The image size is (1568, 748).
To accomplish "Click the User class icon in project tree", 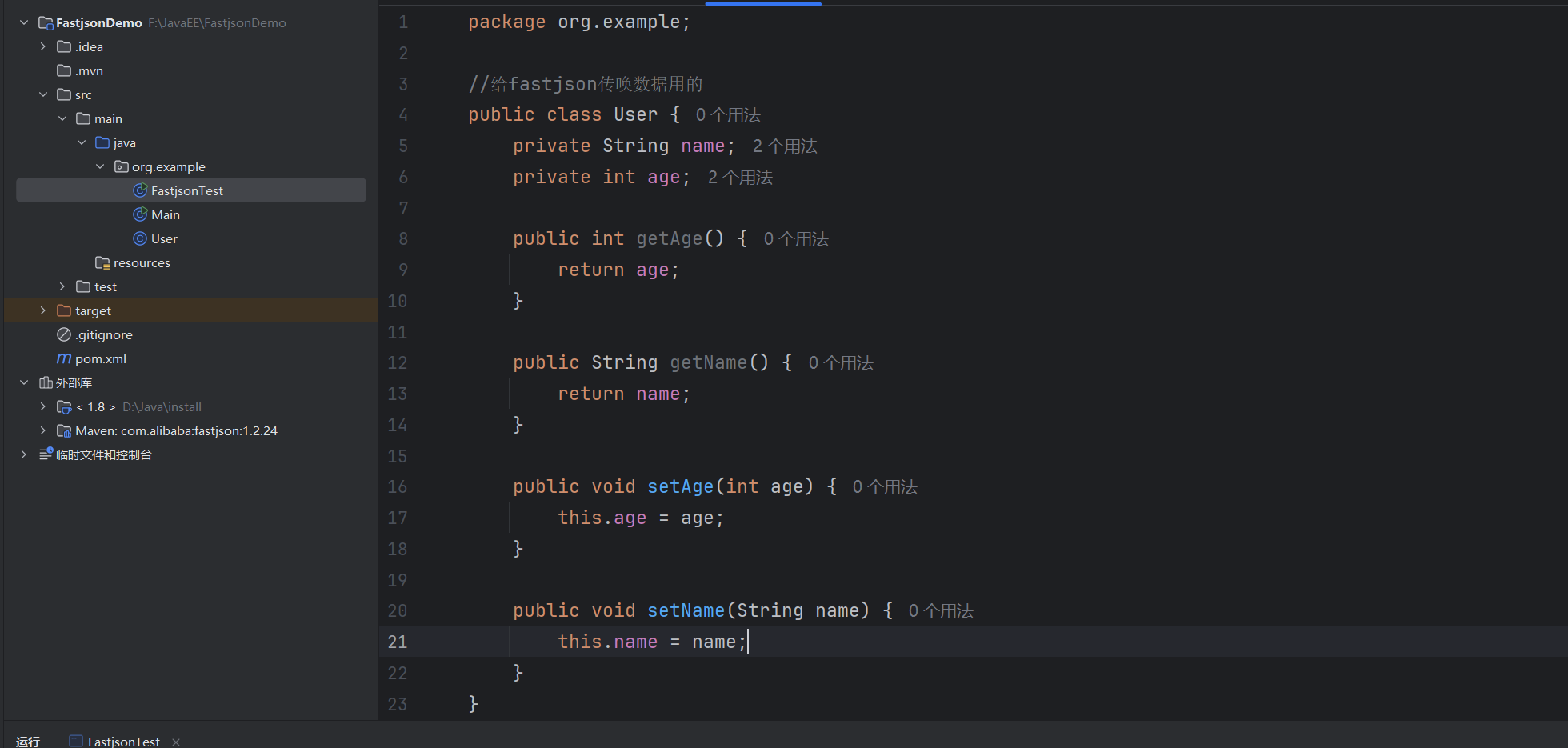I will 140,238.
